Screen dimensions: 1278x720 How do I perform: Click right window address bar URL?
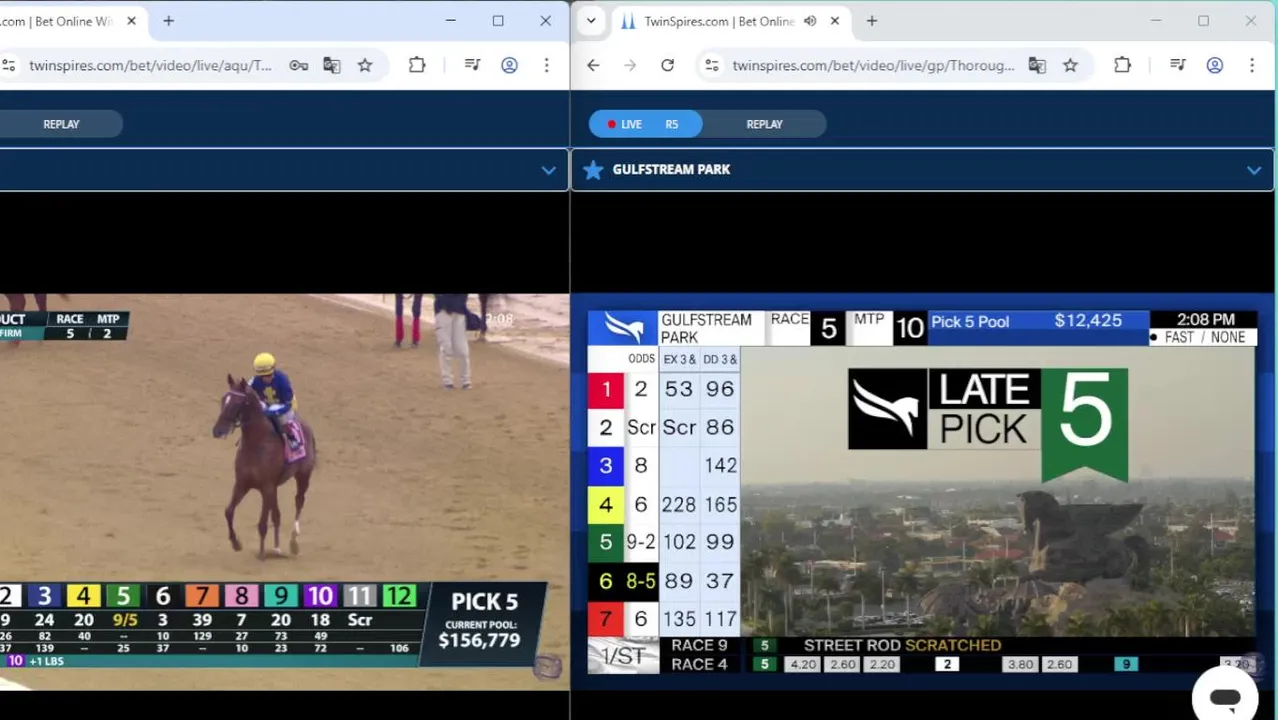coord(873,66)
